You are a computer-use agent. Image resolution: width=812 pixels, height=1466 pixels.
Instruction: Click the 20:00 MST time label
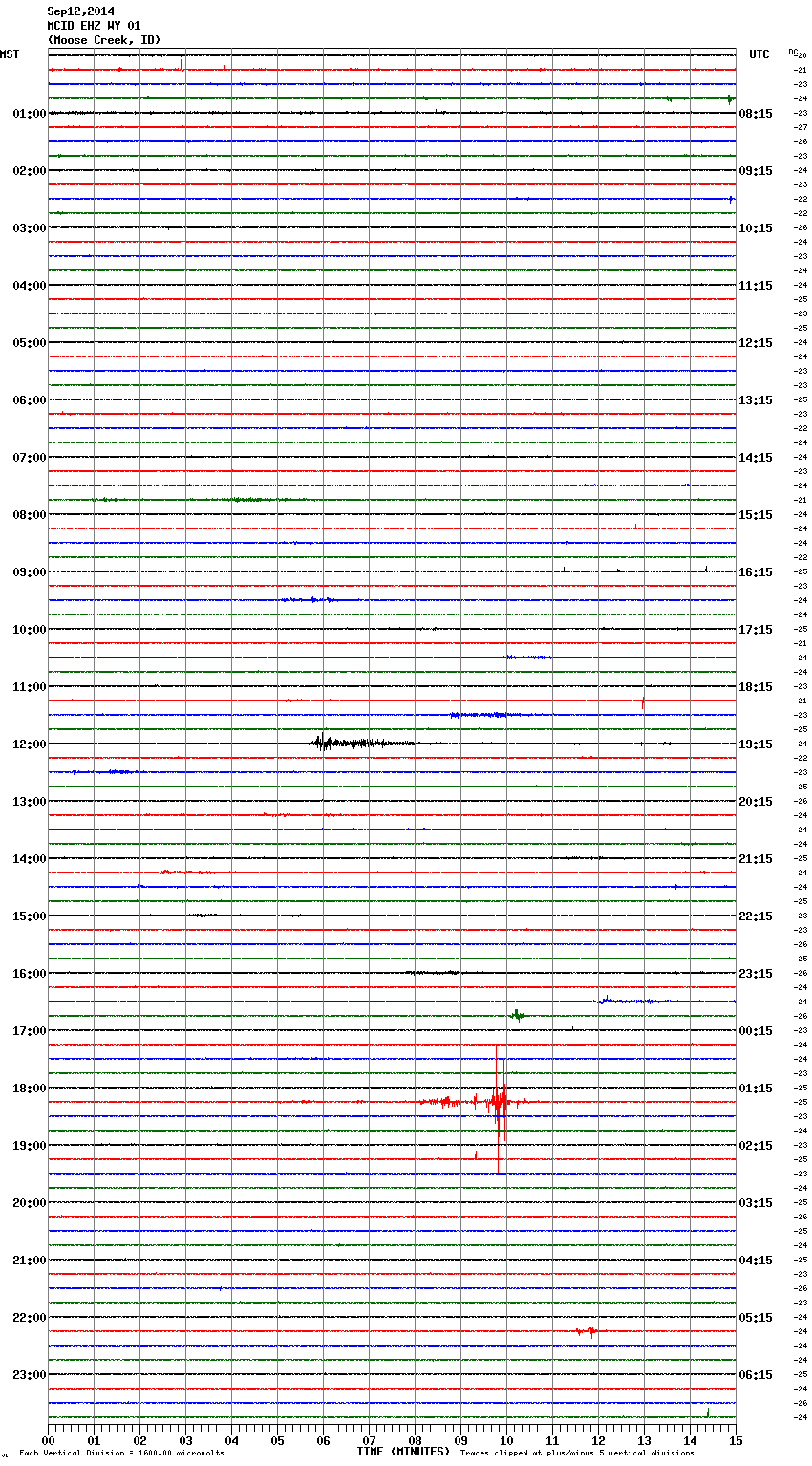(x=30, y=1203)
